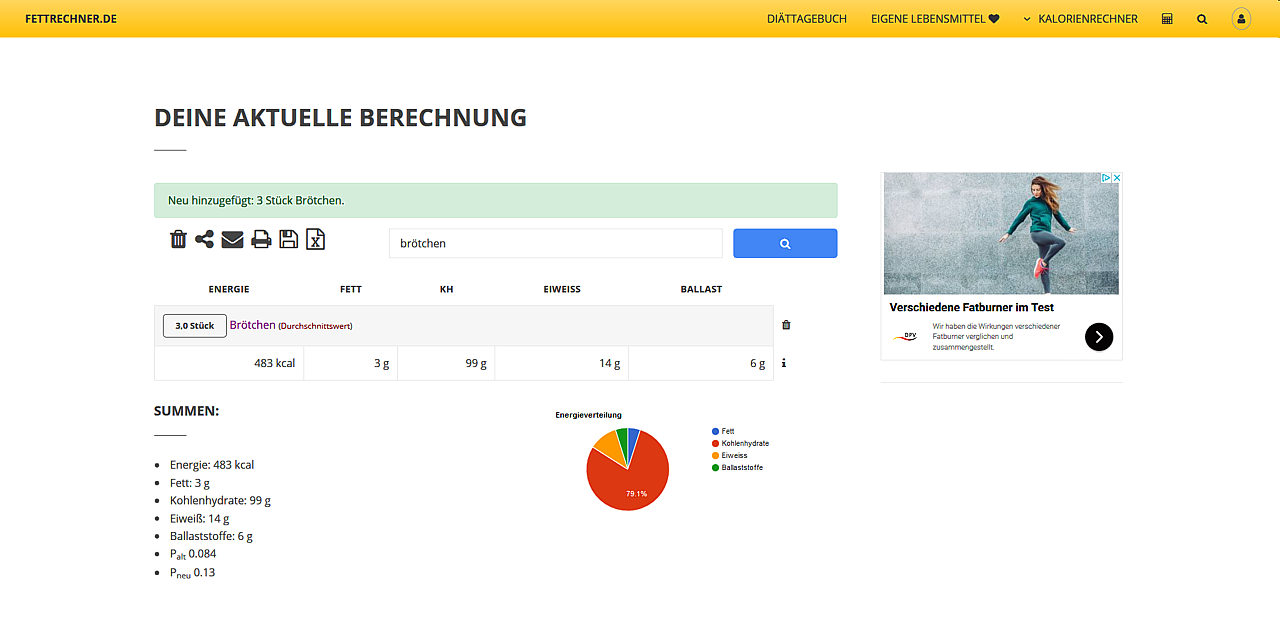Share your current calculation

204,239
